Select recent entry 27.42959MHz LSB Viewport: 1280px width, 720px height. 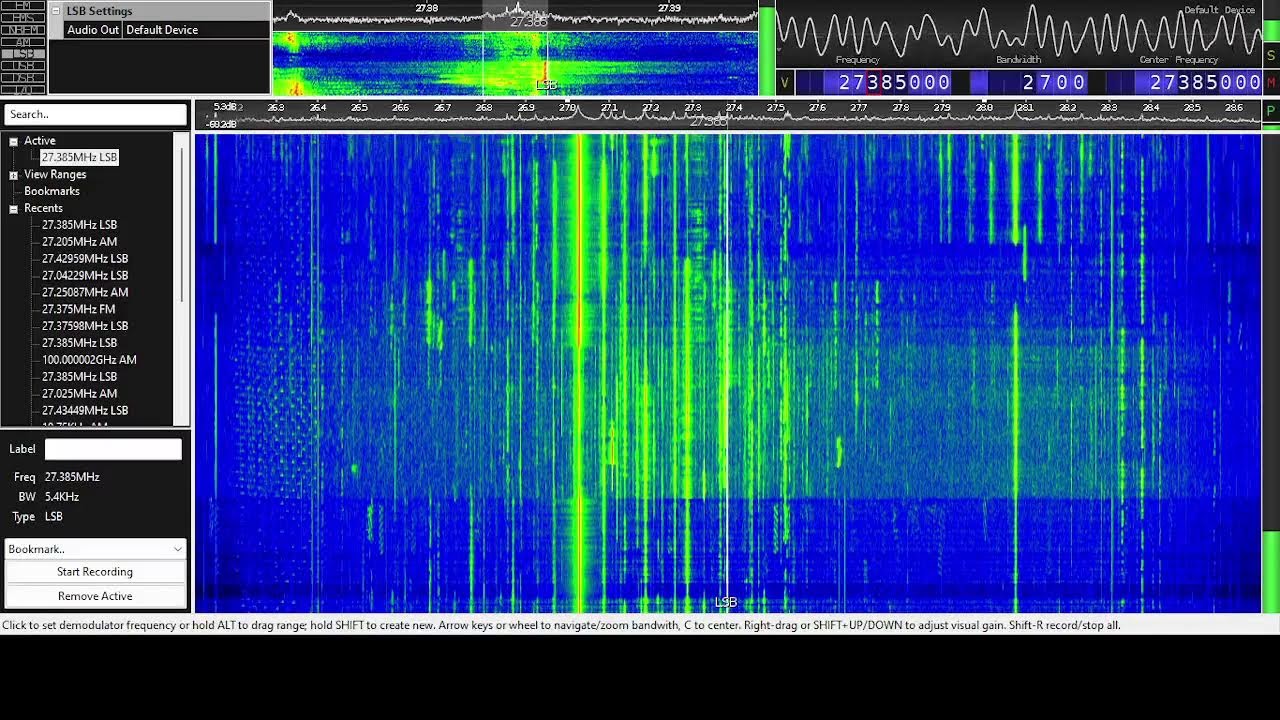pos(85,259)
